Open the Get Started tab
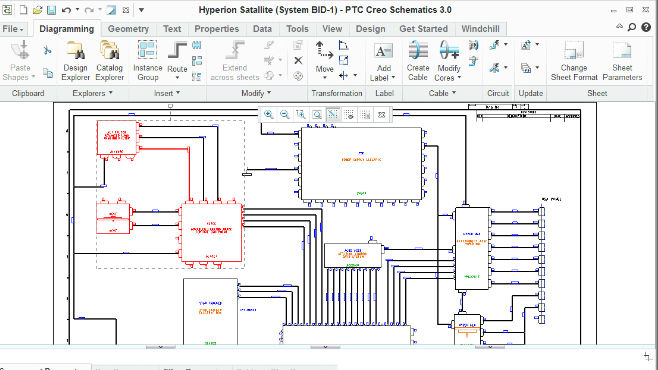 pos(423,29)
